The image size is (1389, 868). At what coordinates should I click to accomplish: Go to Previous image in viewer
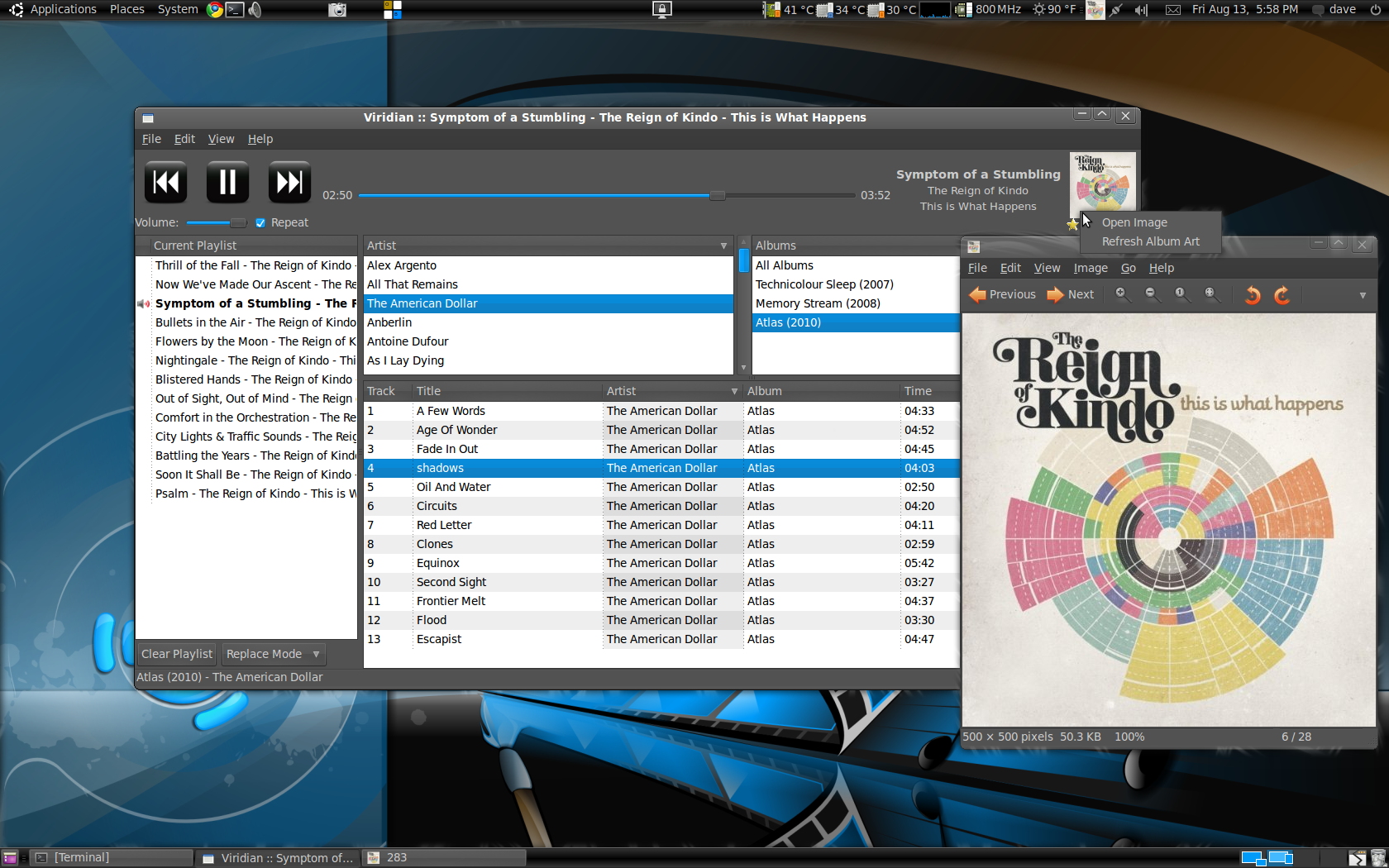pyautogui.click(x=1002, y=294)
